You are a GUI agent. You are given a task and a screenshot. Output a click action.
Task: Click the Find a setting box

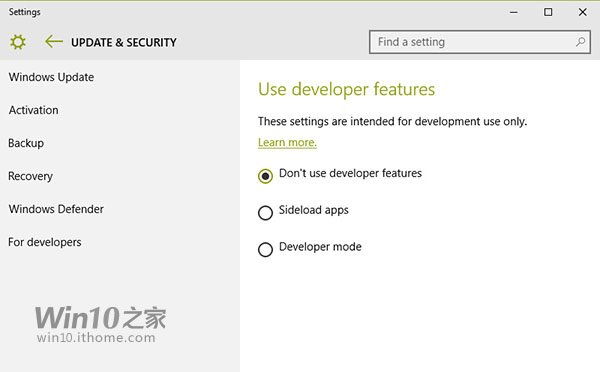(x=479, y=42)
